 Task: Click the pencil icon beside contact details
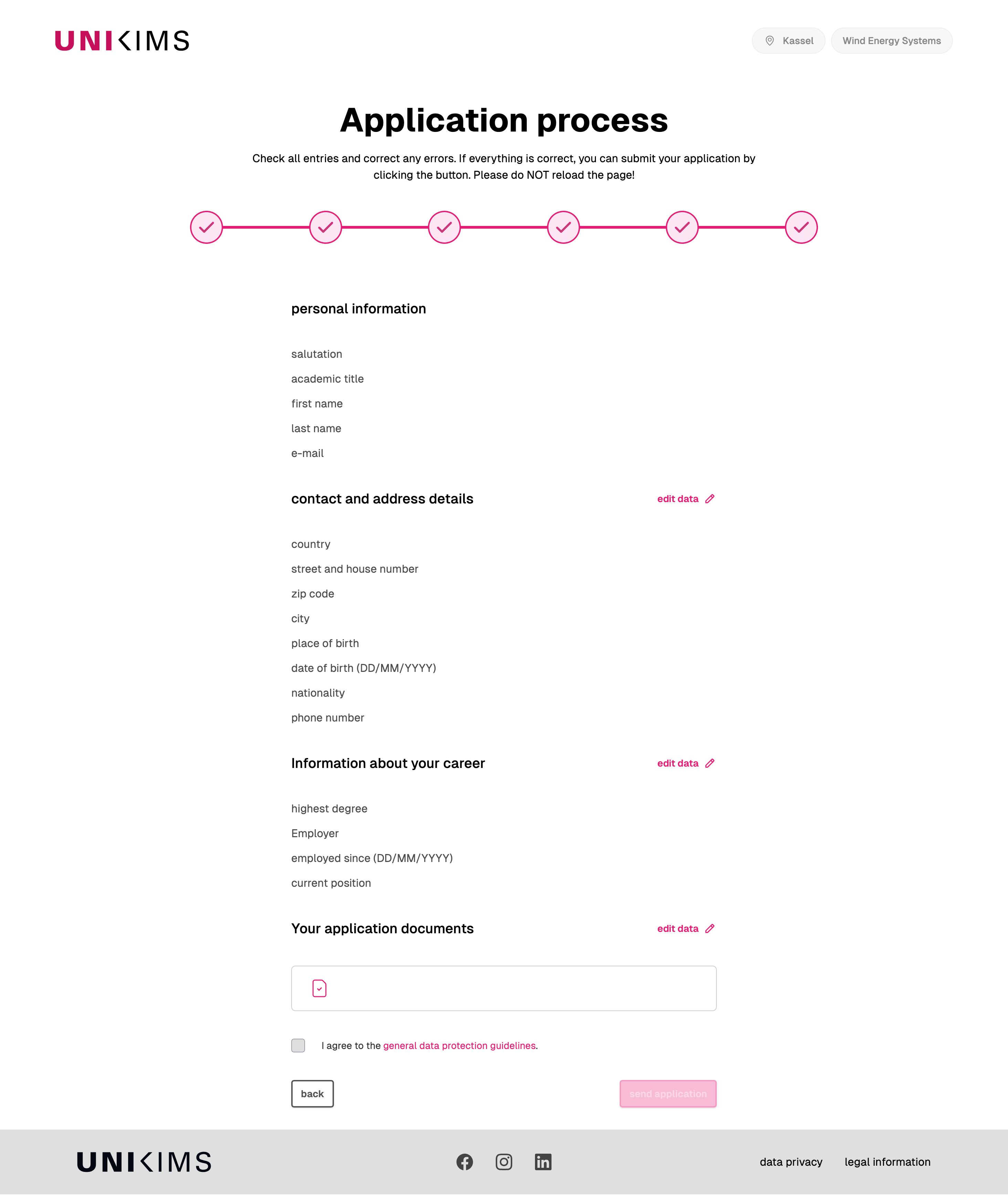(710, 499)
